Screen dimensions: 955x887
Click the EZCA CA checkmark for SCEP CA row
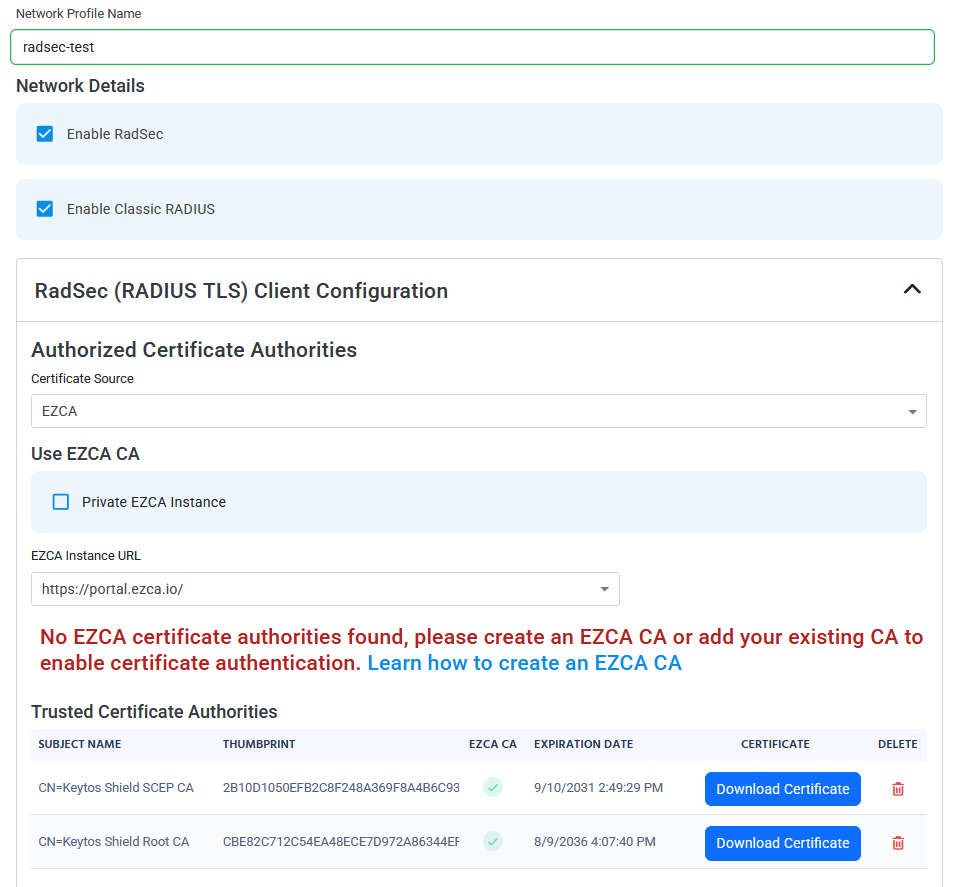(x=493, y=788)
